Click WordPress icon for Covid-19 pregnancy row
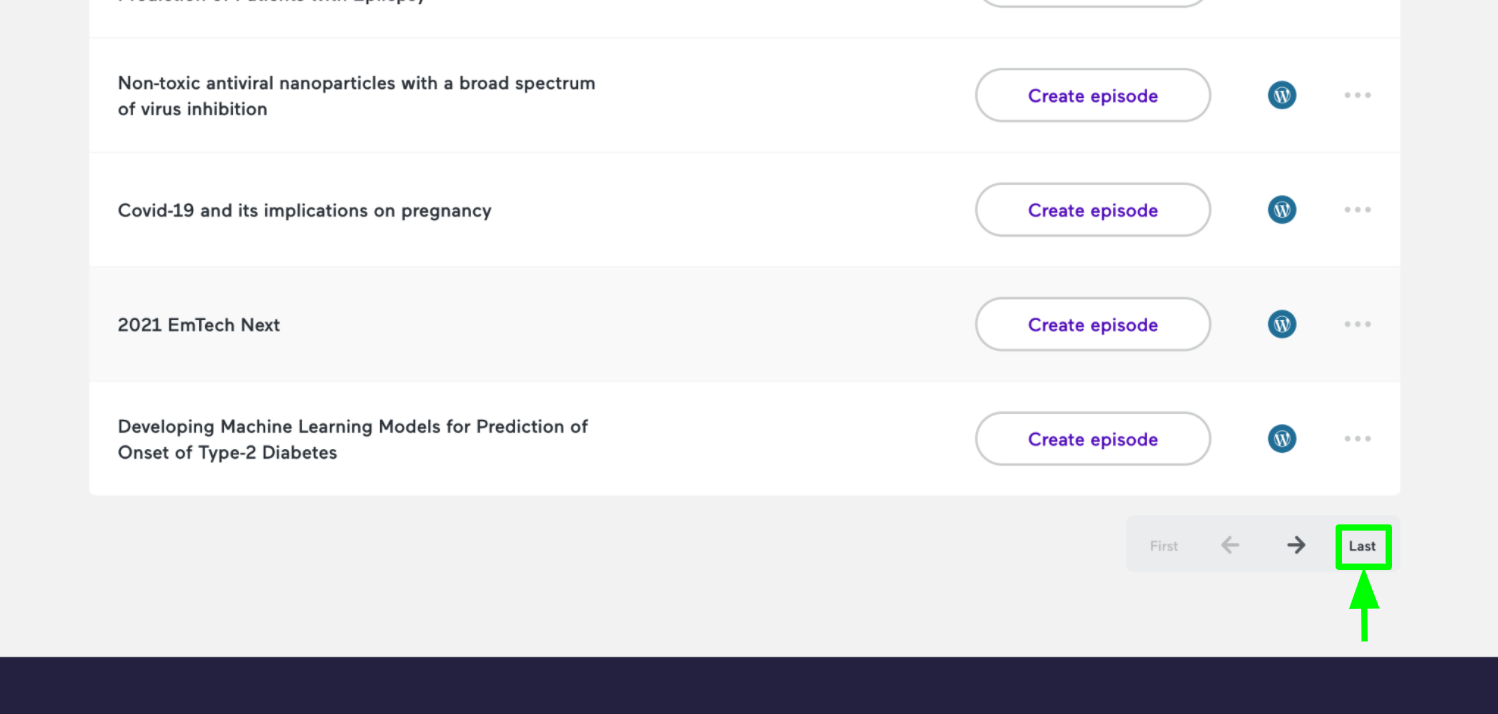 (1282, 210)
